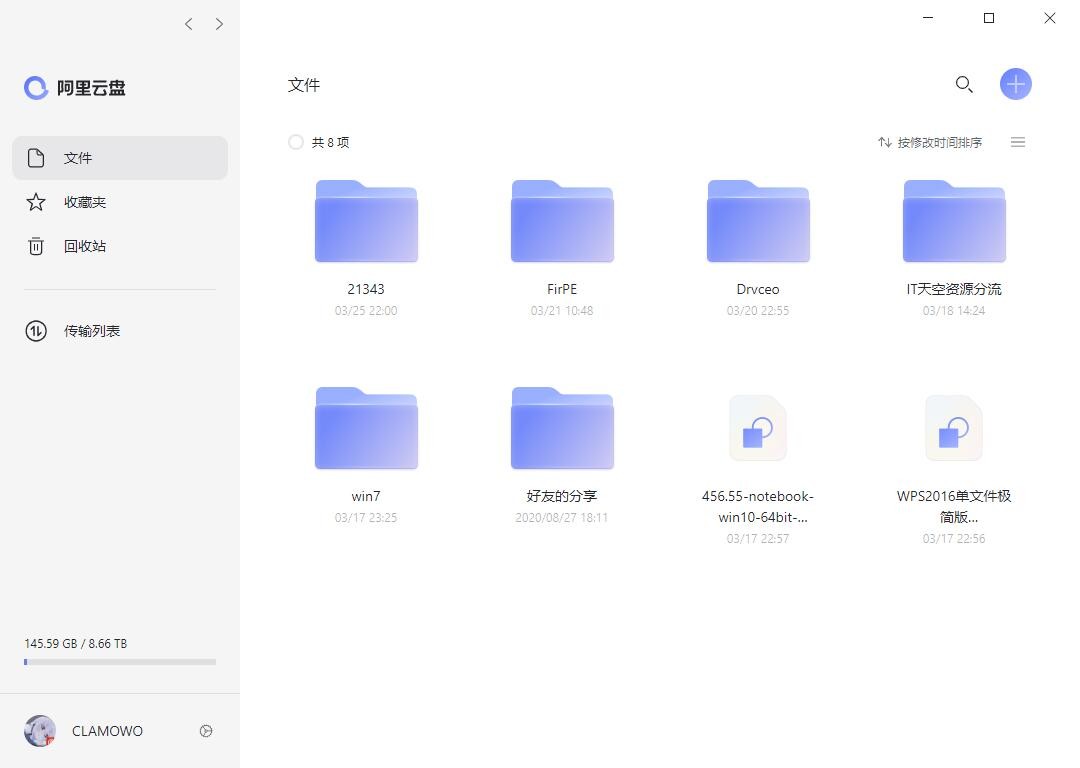Viewport: 1080px width, 768px height.
Task: Select the WPS2016单文件极简版 file
Action: click(x=953, y=428)
